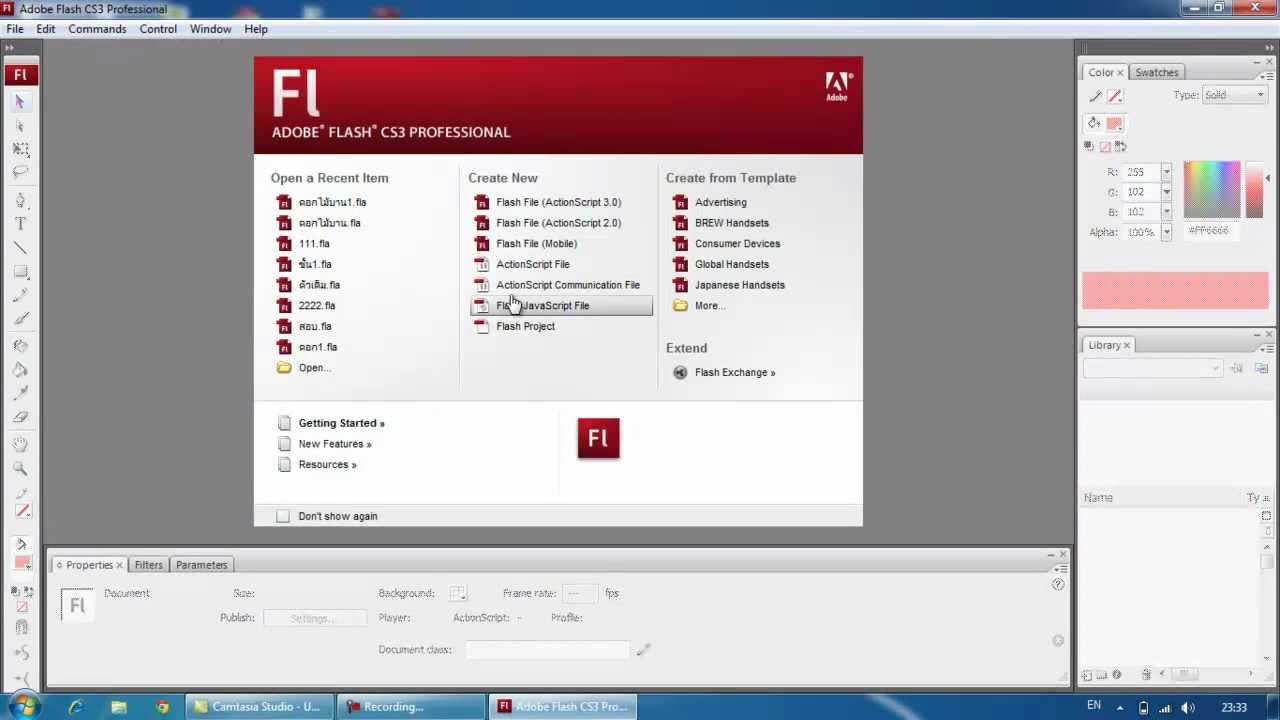Open the Alpha value dropdown arrow
Viewport: 1280px width, 720px height.
point(1166,232)
